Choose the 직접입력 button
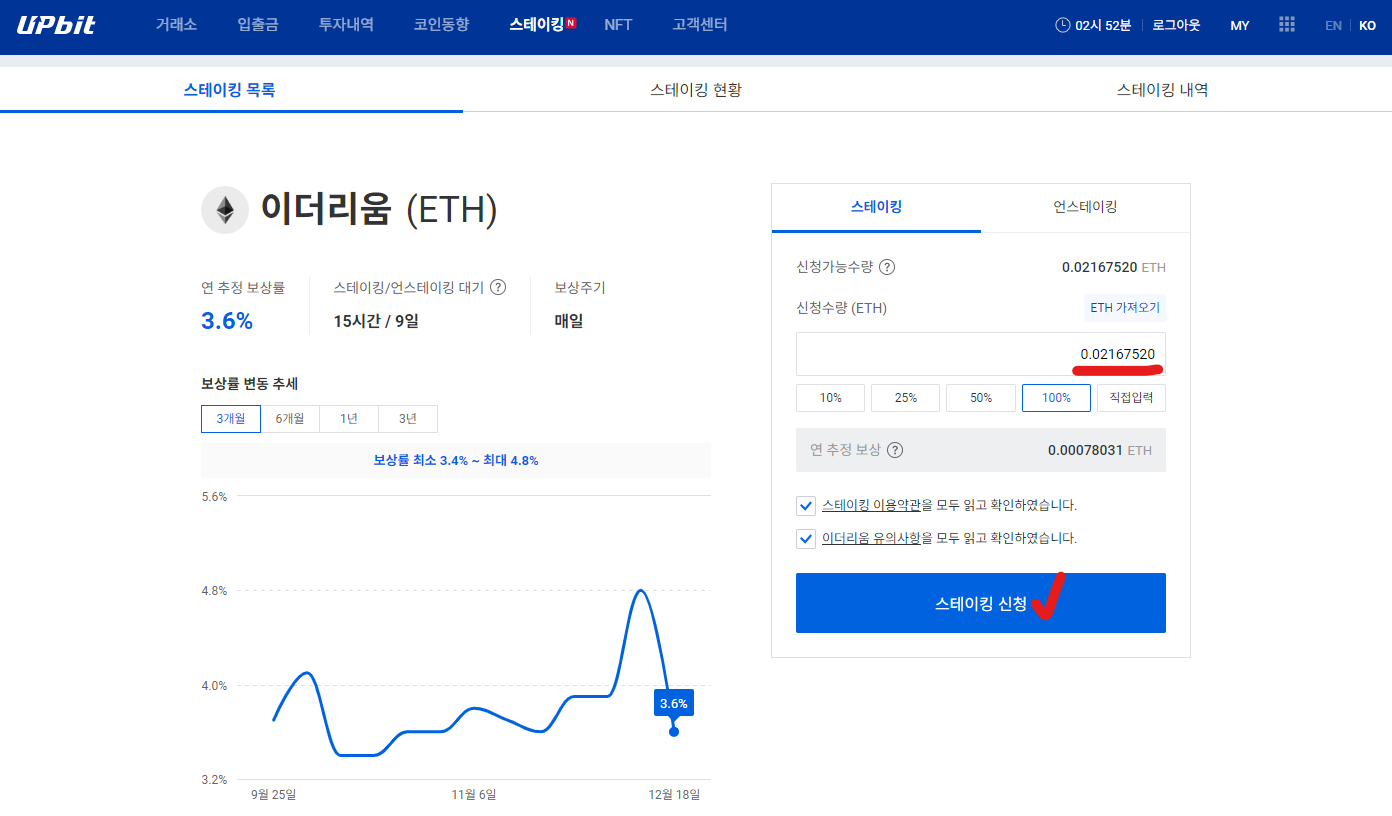 [1131, 398]
